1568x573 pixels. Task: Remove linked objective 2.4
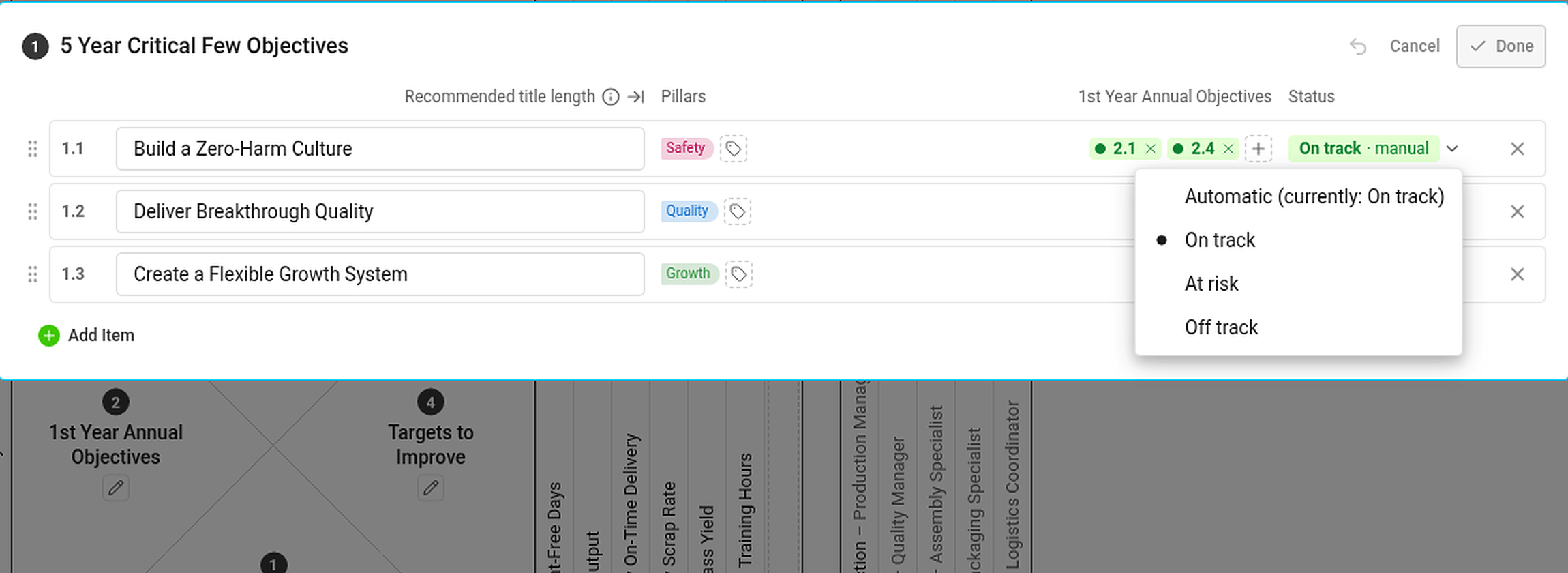pyautogui.click(x=1228, y=149)
